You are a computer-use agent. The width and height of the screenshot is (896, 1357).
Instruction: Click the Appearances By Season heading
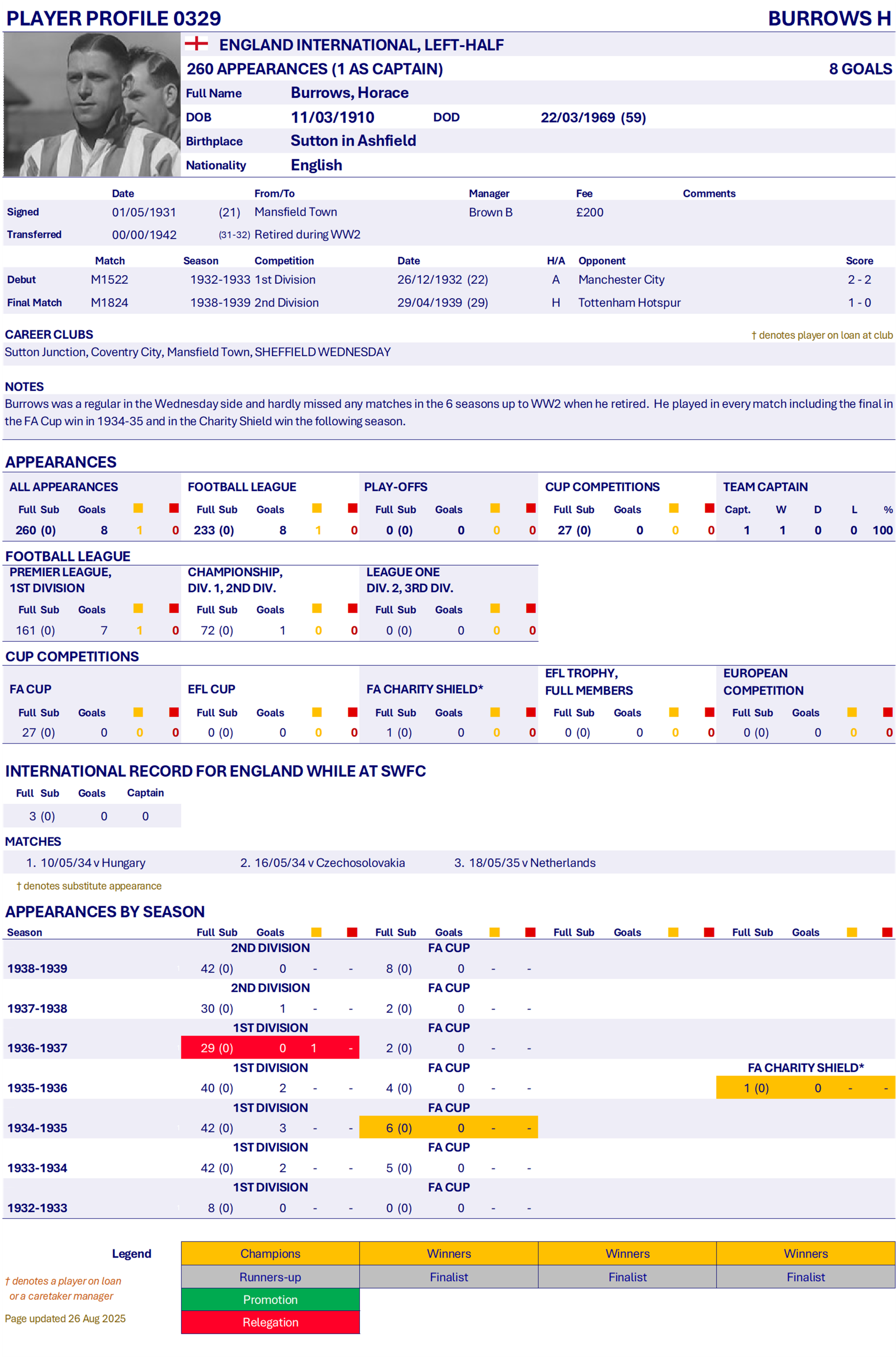coord(105,911)
